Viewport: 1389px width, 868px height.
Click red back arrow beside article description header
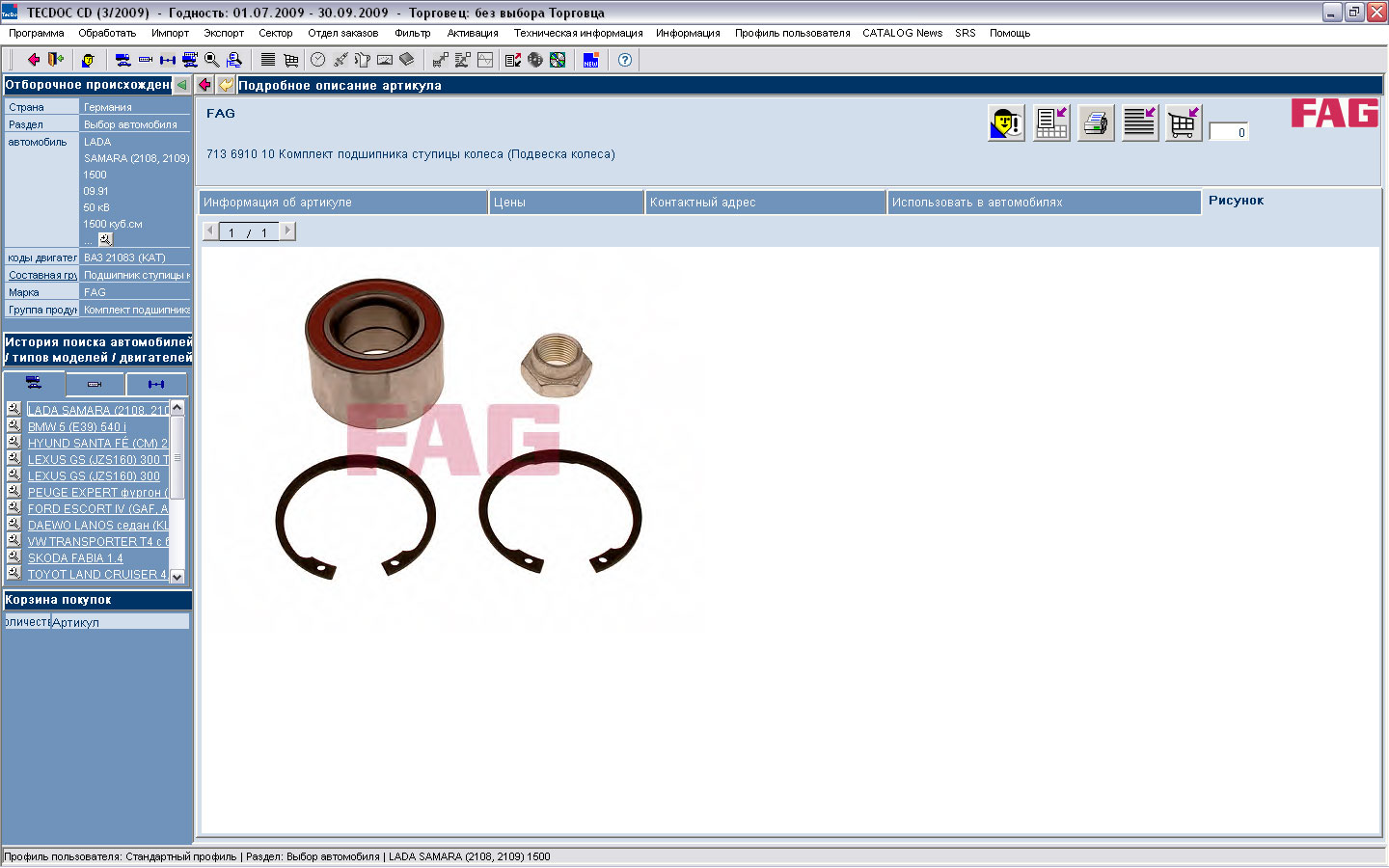click(204, 85)
